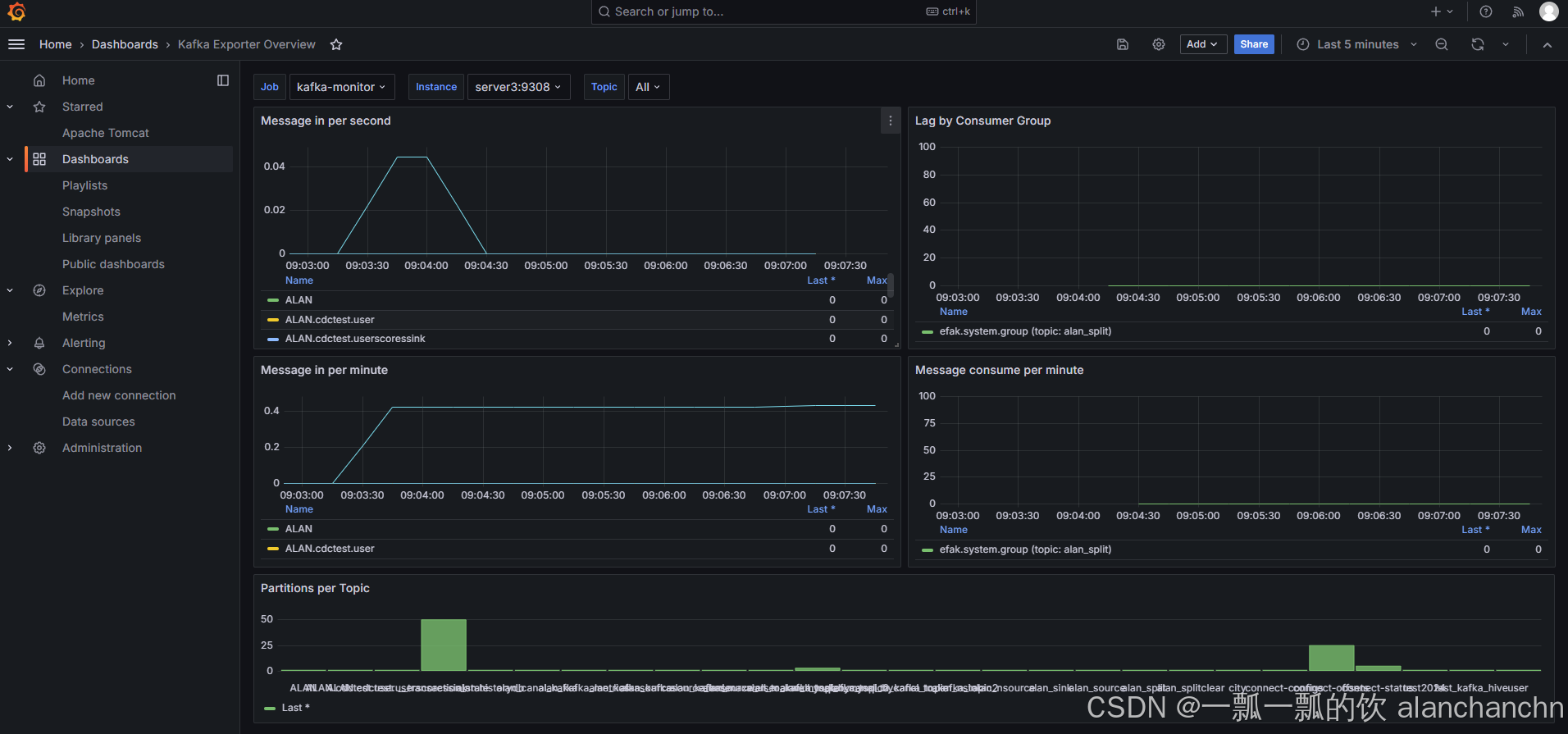Click the tallest green bar in Partitions per Topic
The height and width of the screenshot is (734, 1568).
tap(444, 645)
